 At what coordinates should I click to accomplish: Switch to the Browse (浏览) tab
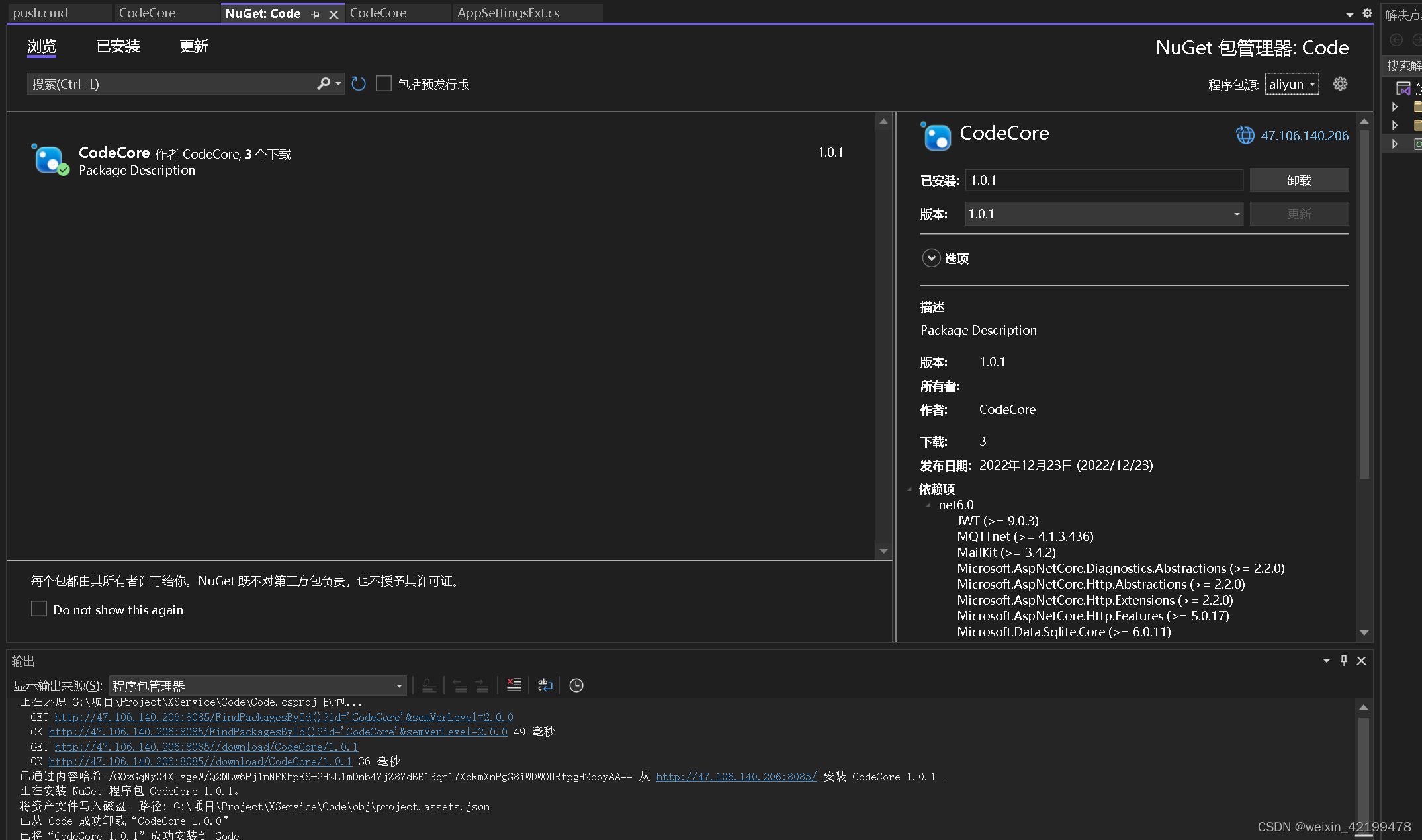pos(42,46)
